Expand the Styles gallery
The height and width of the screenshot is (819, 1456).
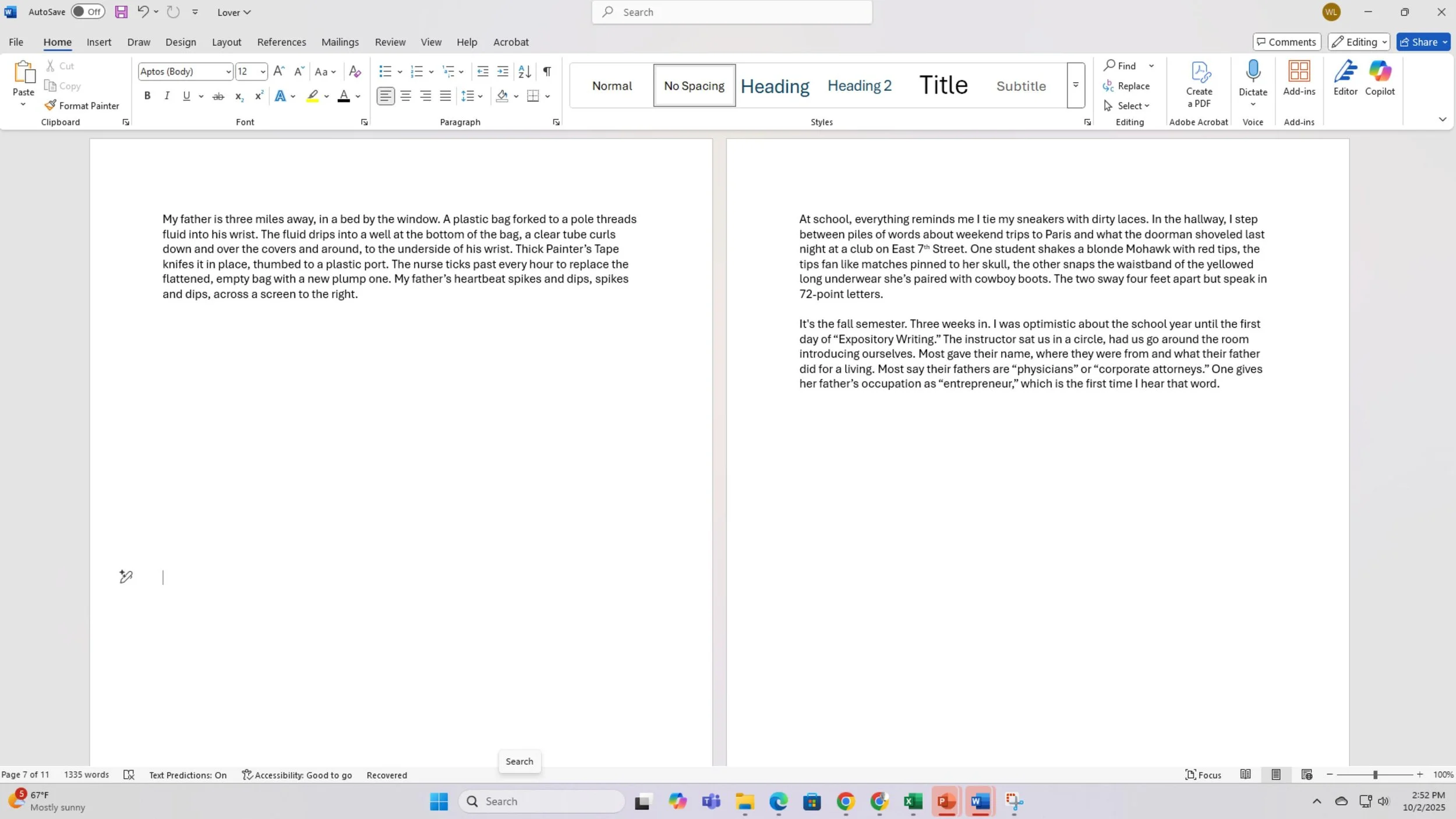1076,85
